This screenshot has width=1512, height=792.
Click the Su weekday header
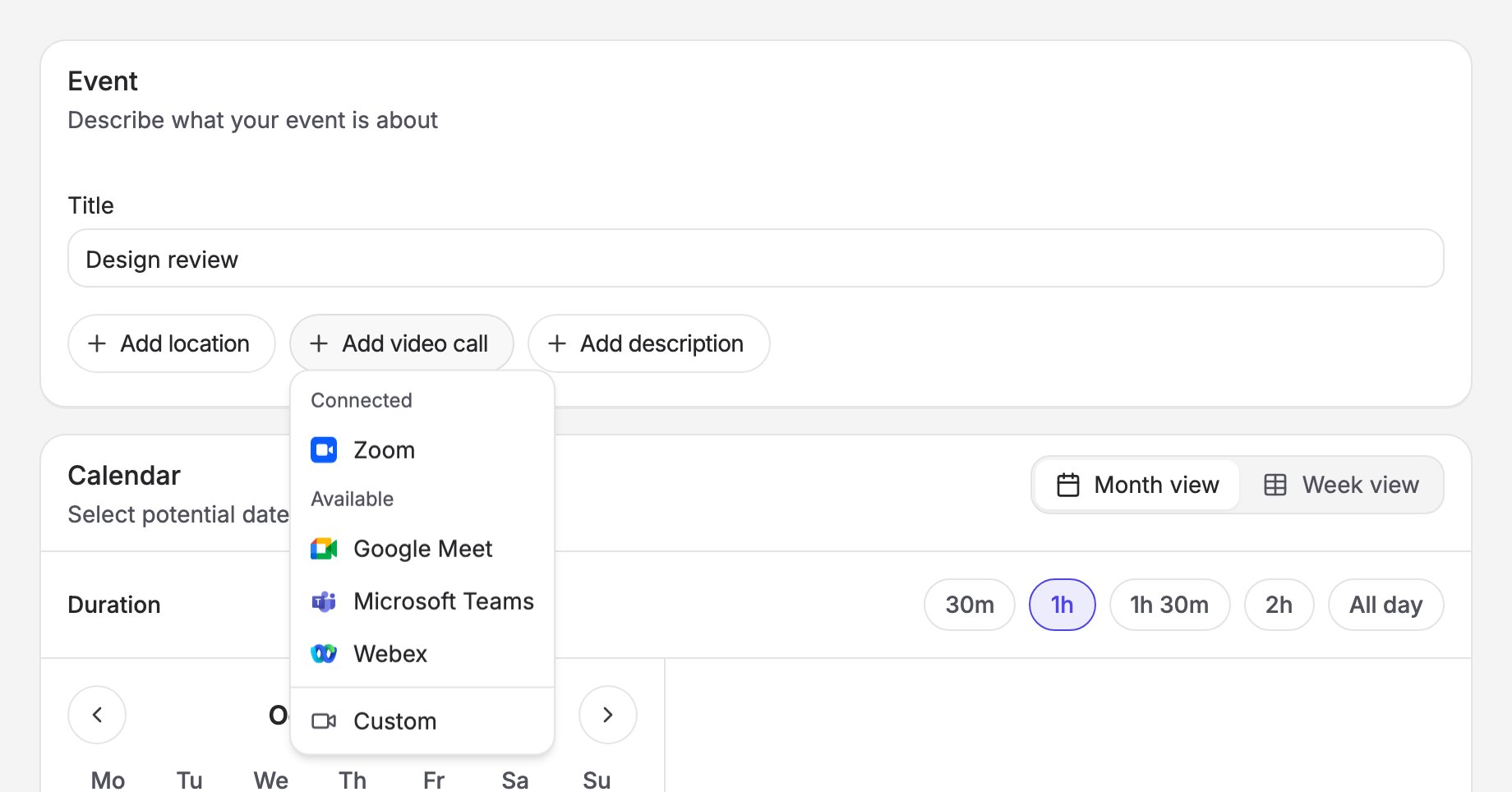point(597,780)
